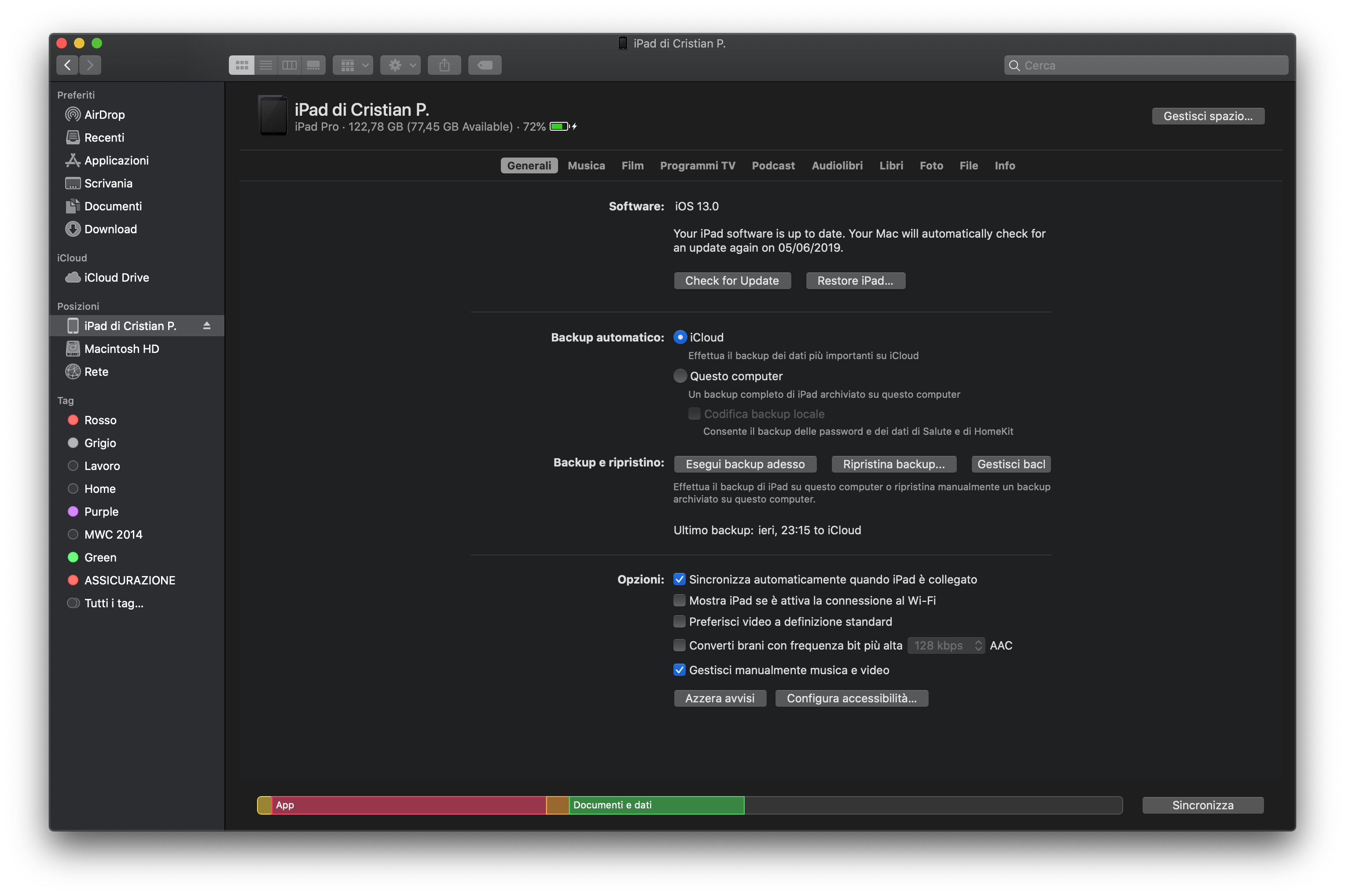The height and width of the screenshot is (896, 1345).
Task: Toggle Codifica backup locale checkbox
Action: tap(694, 414)
